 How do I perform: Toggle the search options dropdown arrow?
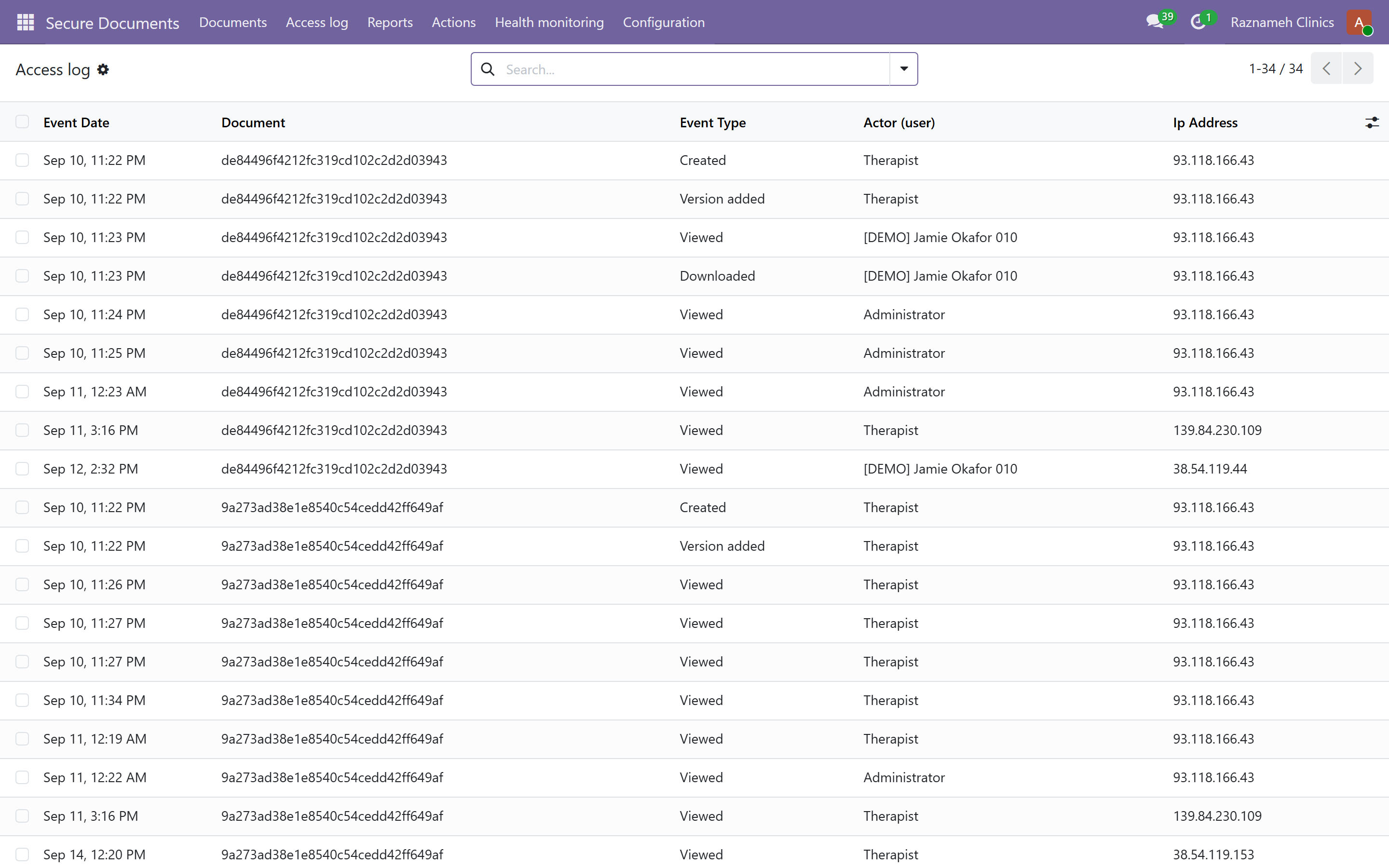click(x=903, y=69)
